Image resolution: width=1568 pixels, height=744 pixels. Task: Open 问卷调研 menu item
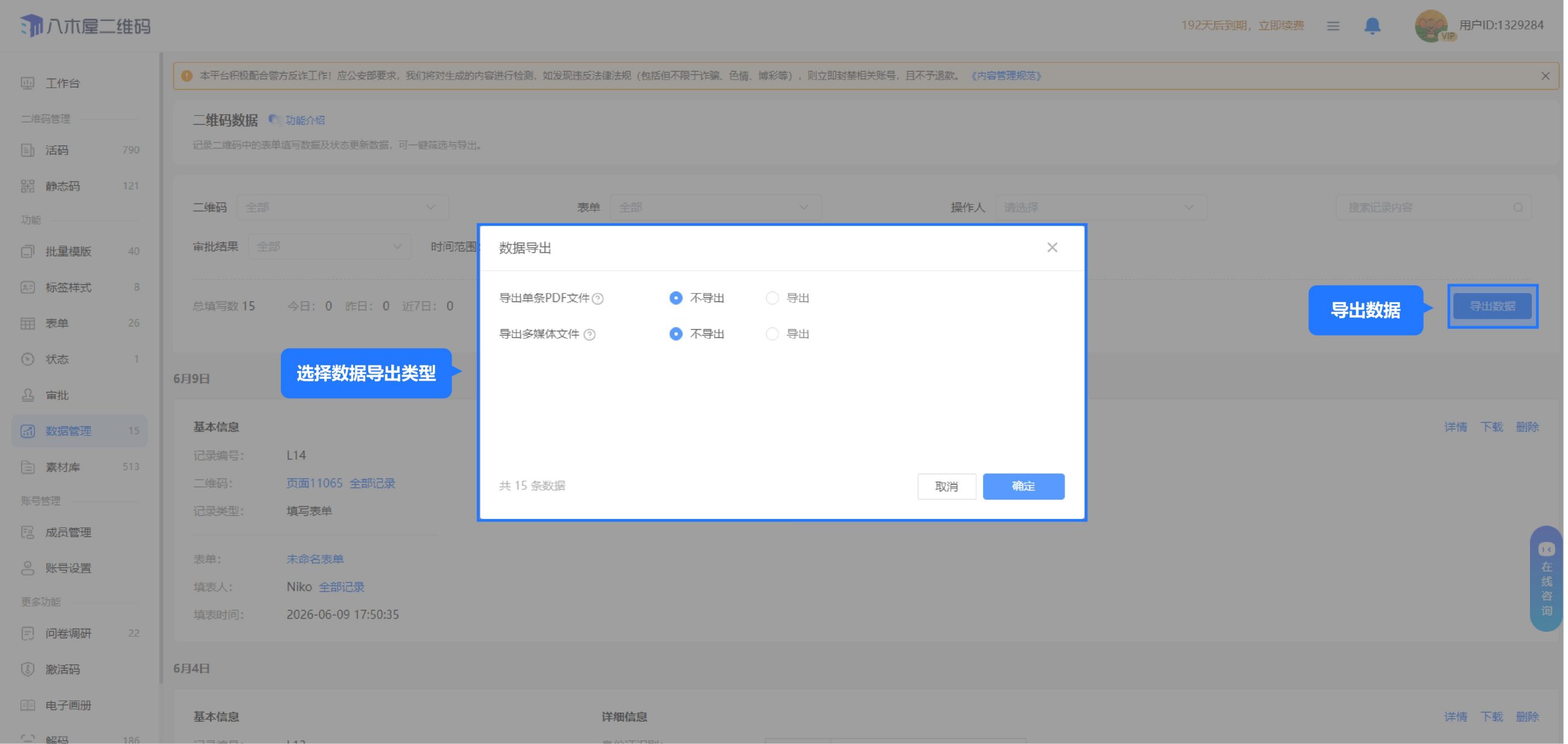(80, 635)
